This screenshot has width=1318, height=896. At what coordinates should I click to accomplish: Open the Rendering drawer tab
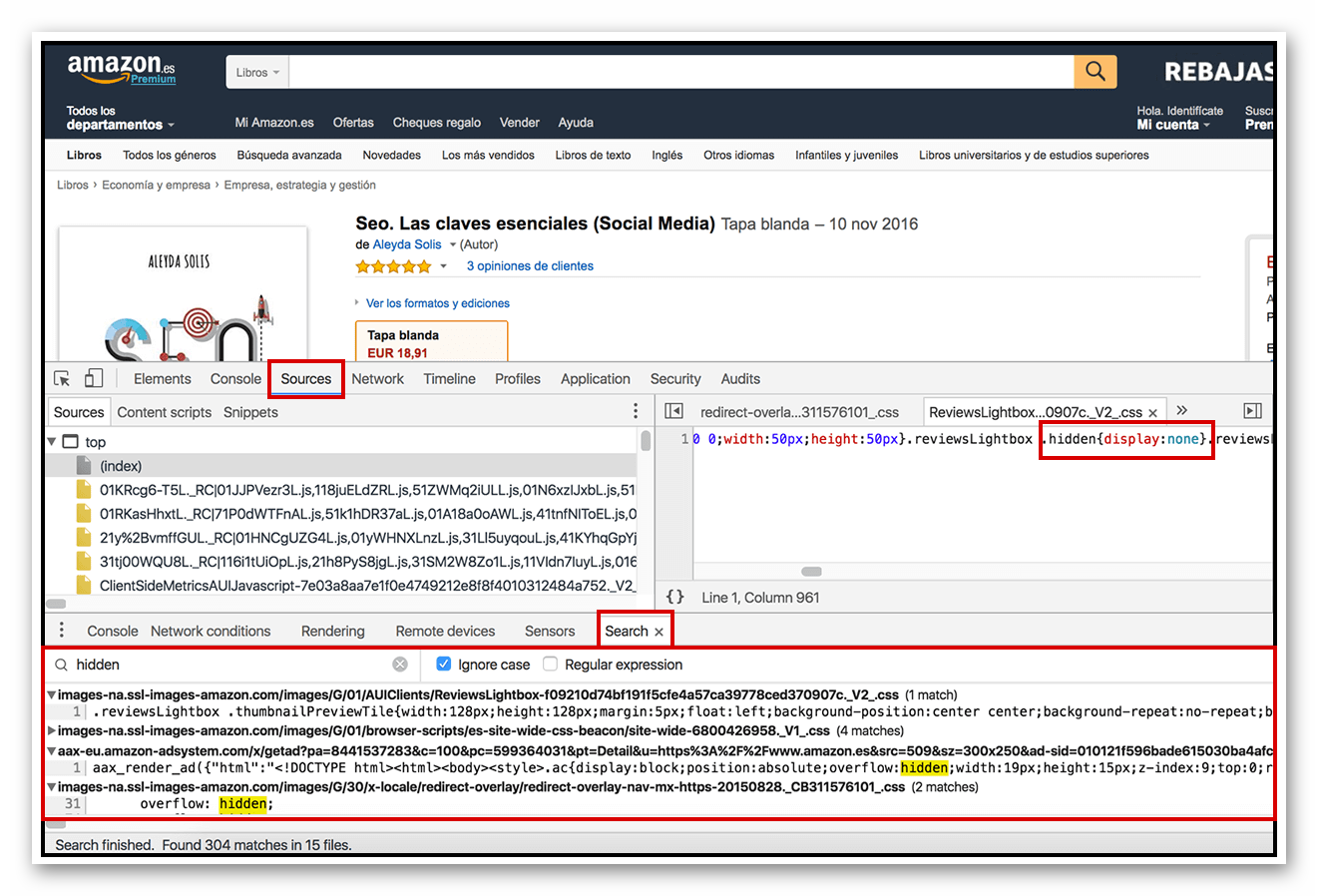tap(332, 632)
